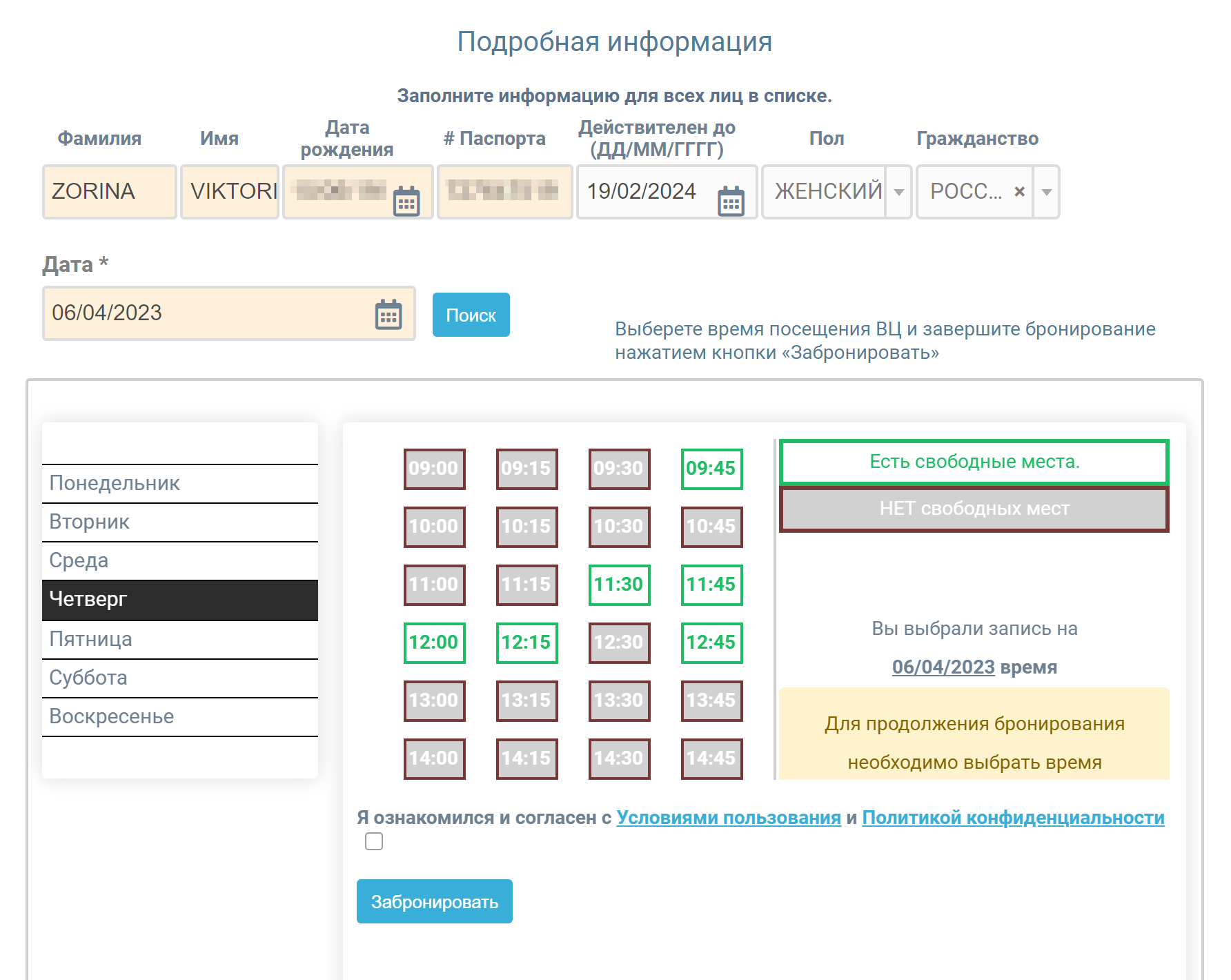
Task: Click the unavailable 12:30 time slot
Action: tap(619, 643)
